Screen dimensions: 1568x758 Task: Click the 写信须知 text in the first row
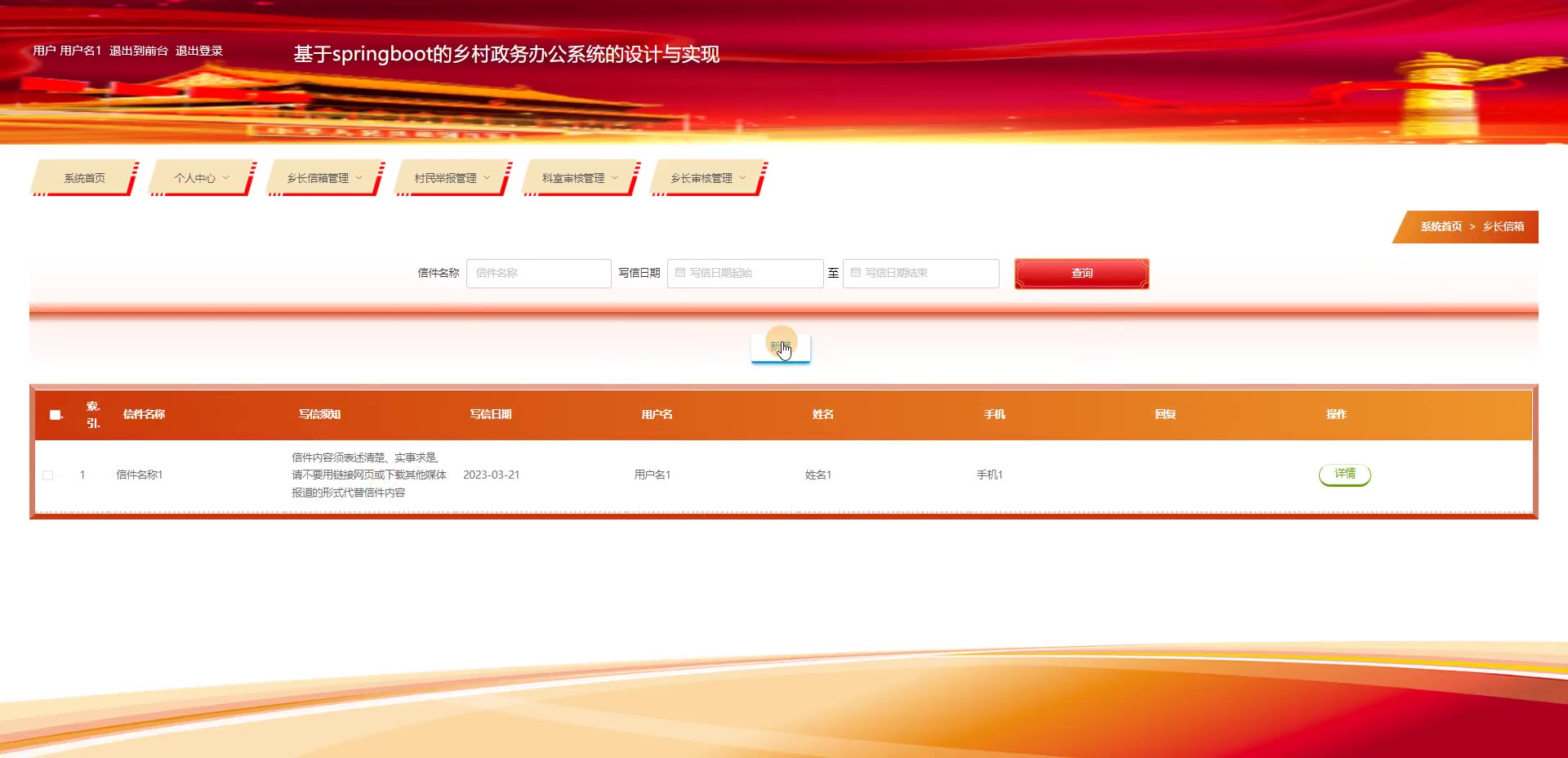tap(369, 475)
